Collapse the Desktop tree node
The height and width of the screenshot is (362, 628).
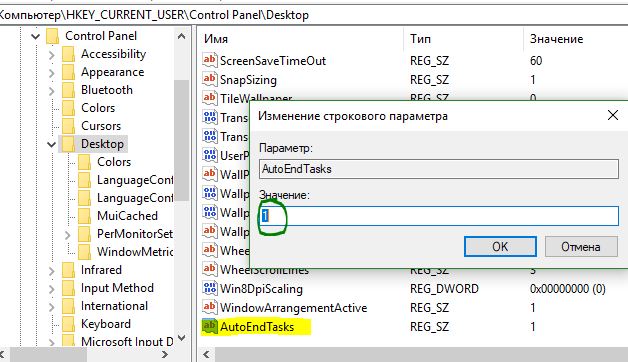(x=52, y=145)
